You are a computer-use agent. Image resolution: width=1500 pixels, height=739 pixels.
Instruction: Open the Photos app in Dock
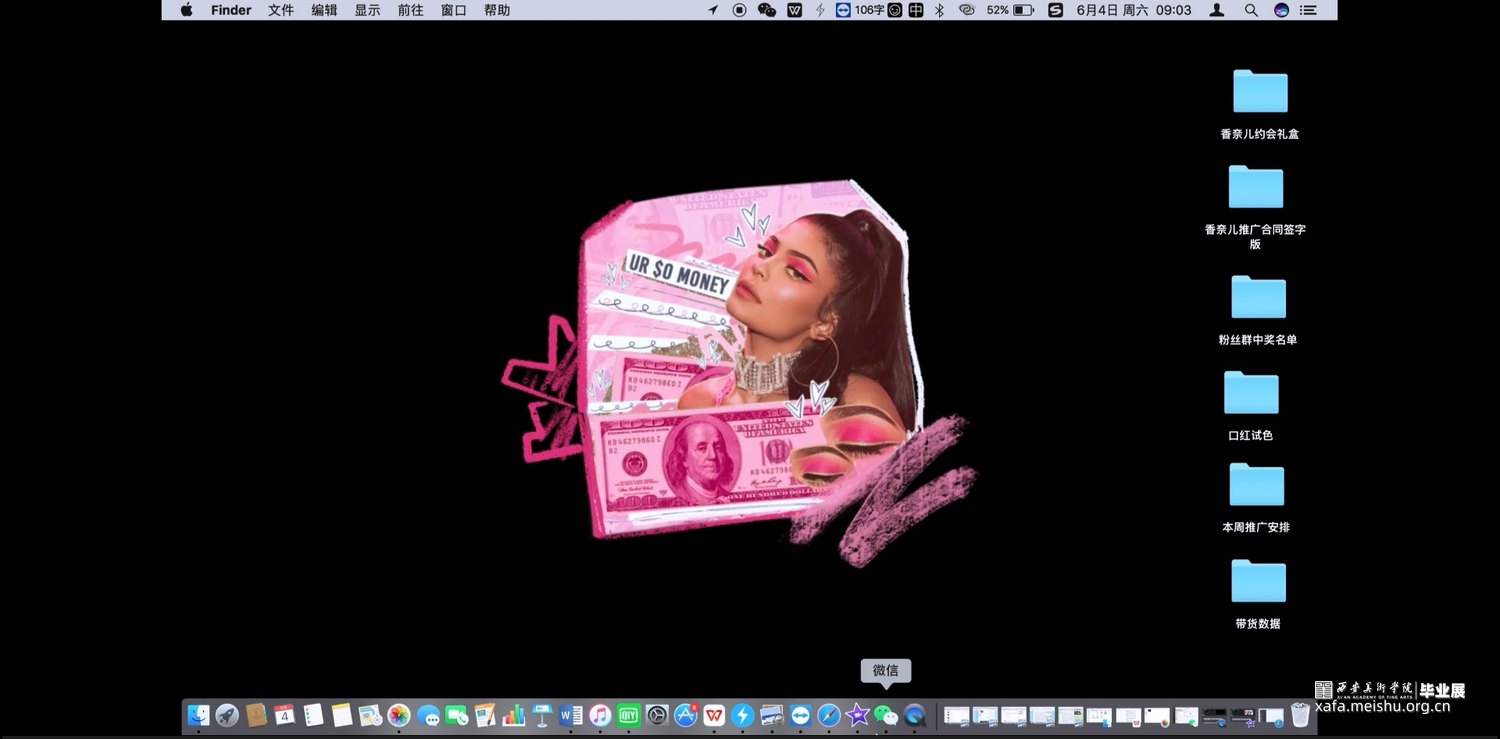[399, 715]
